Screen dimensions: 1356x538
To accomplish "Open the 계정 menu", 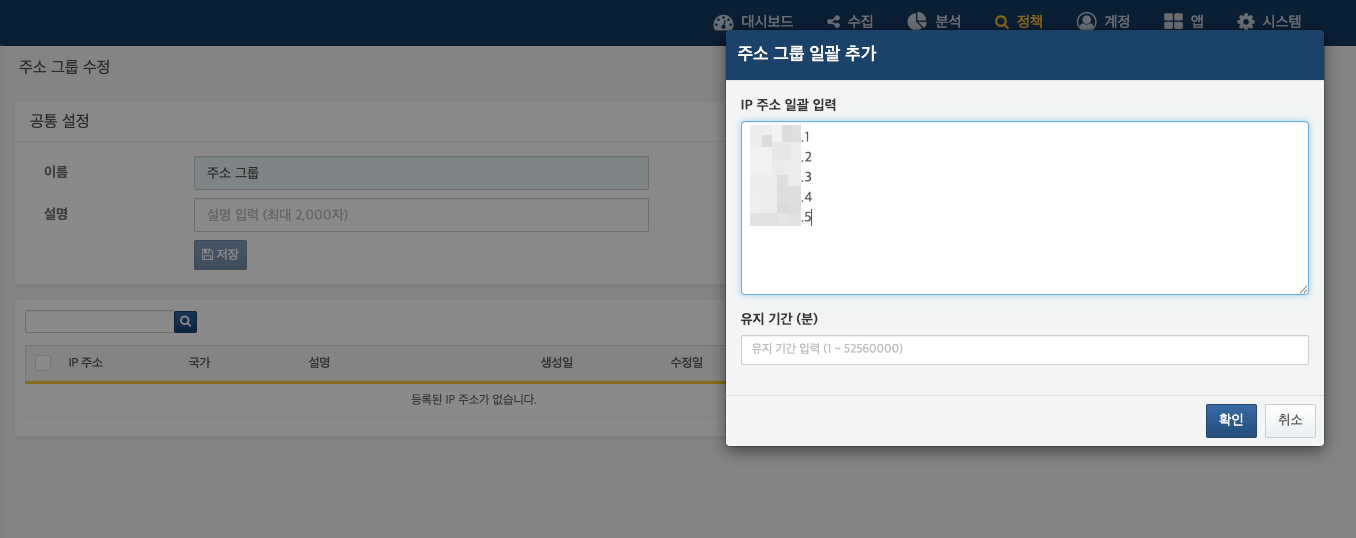I will (1103, 21).
